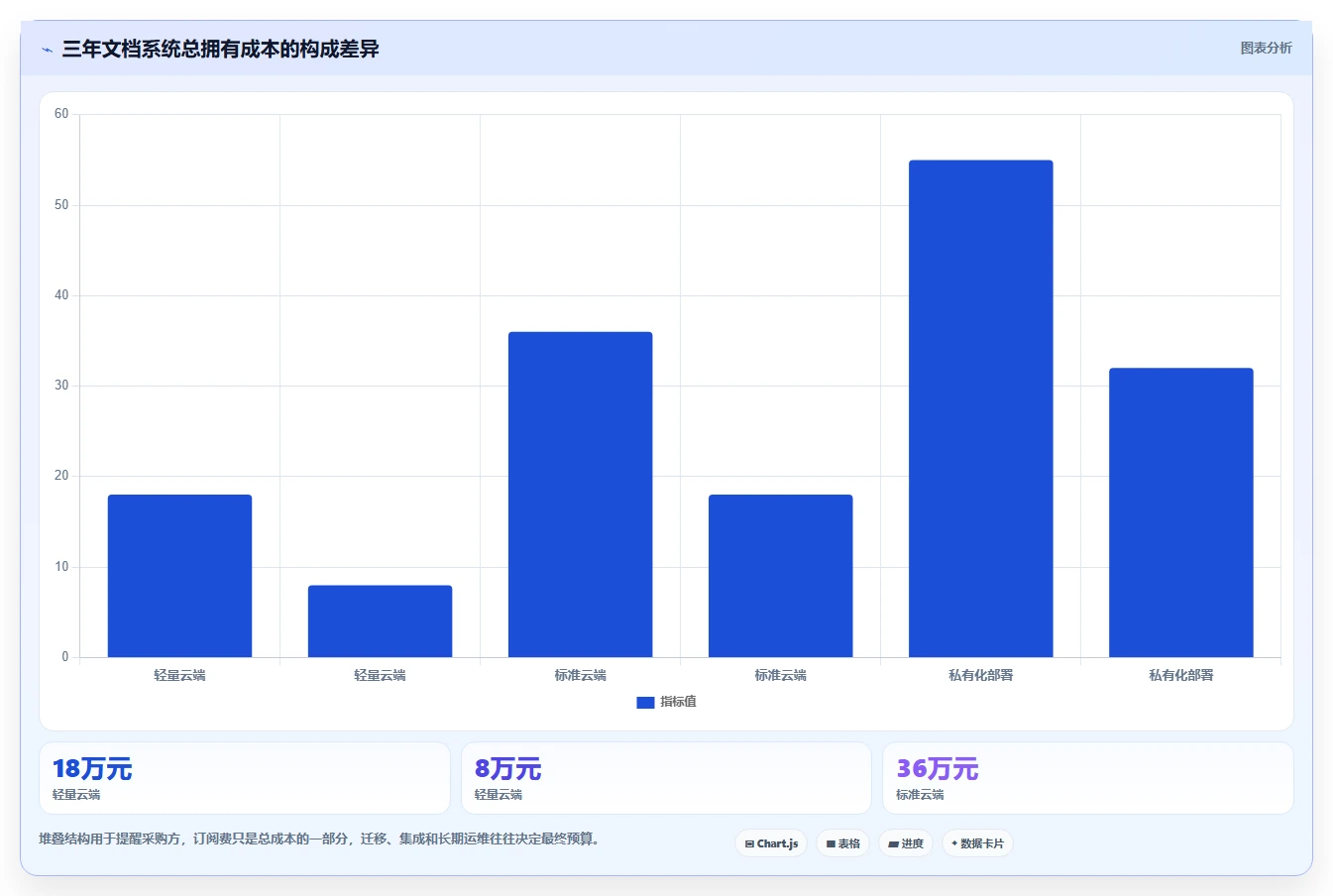Click the y-axis label 20
This screenshot has width=1333, height=896.
tap(61, 476)
